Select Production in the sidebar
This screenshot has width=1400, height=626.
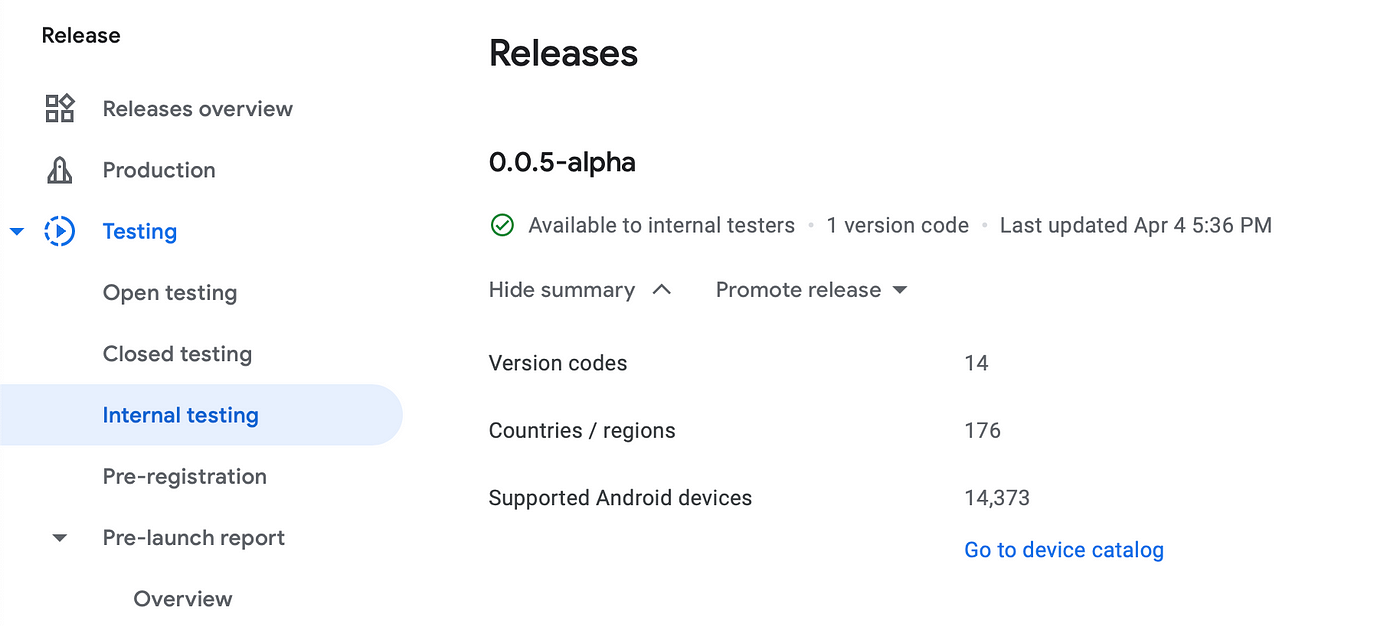[159, 170]
